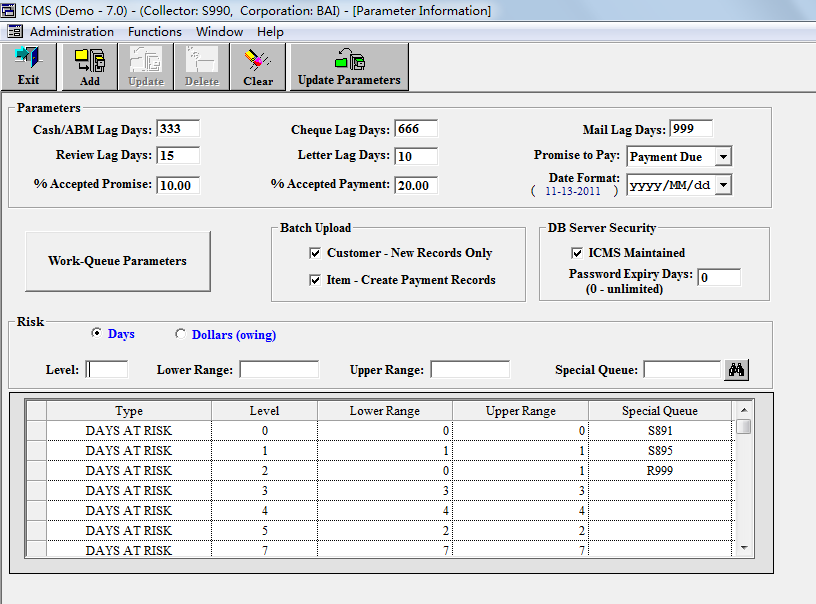Click the S895 special queue cell
Viewport: 816px width, 604px height.
[x=660, y=451]
